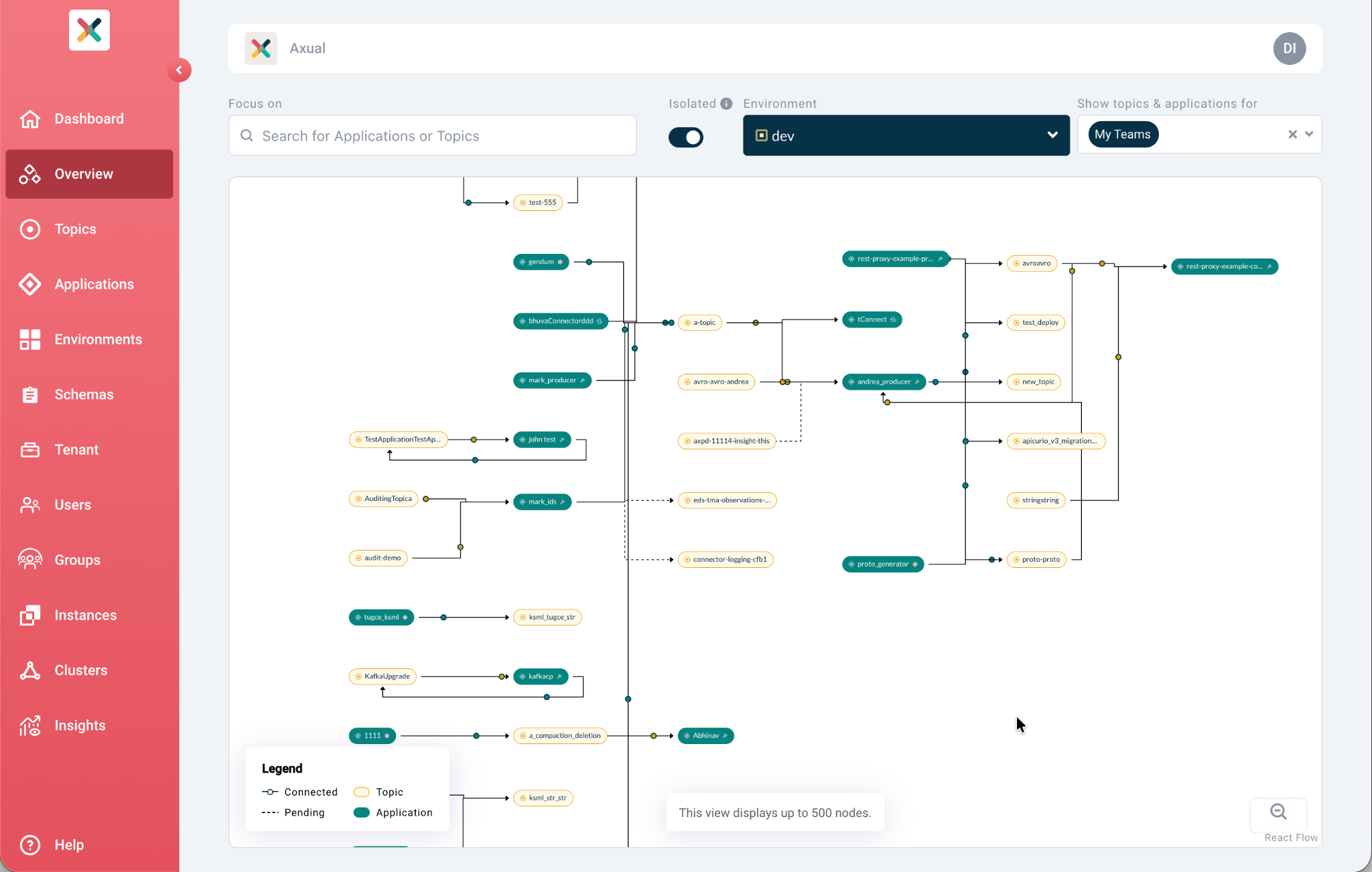Image resolution: width=1372 pixels, height=872 pixels.
Task: Click the Applications diamond icon
Action: (x=30, y=284)
